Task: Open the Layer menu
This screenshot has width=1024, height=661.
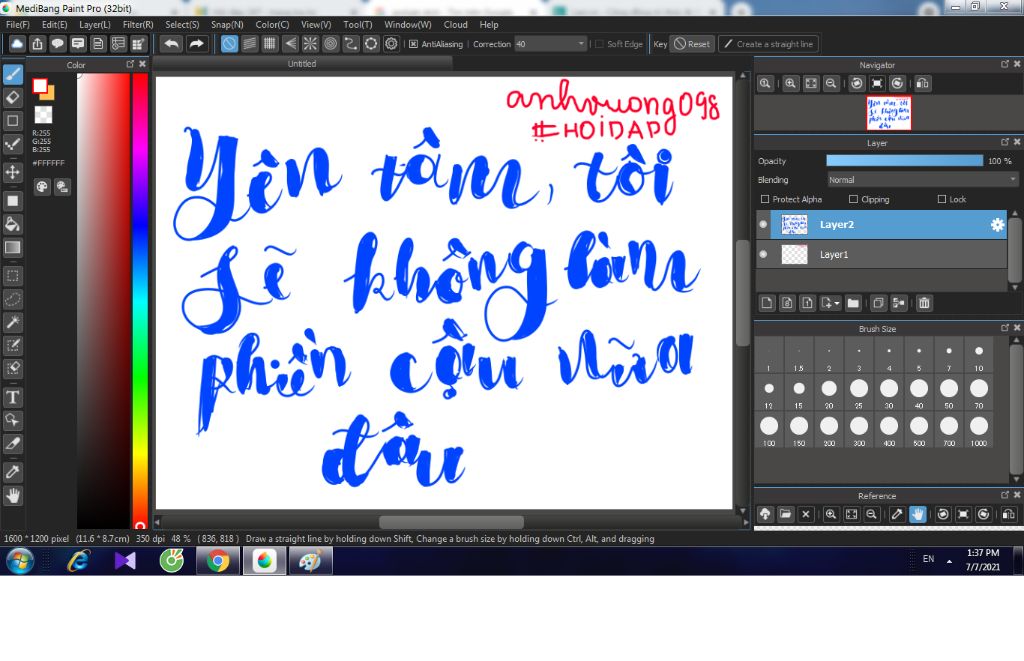Action: coord(95,24)
